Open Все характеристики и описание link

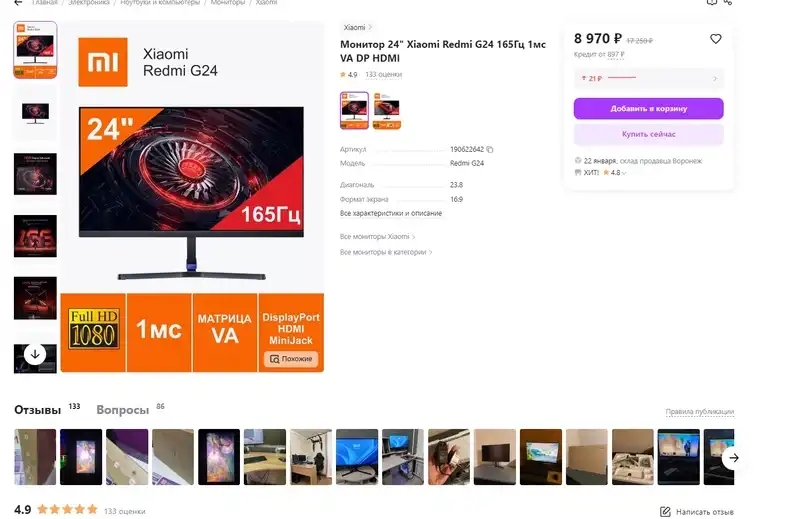pyautogui.click(x=391, y=213)
